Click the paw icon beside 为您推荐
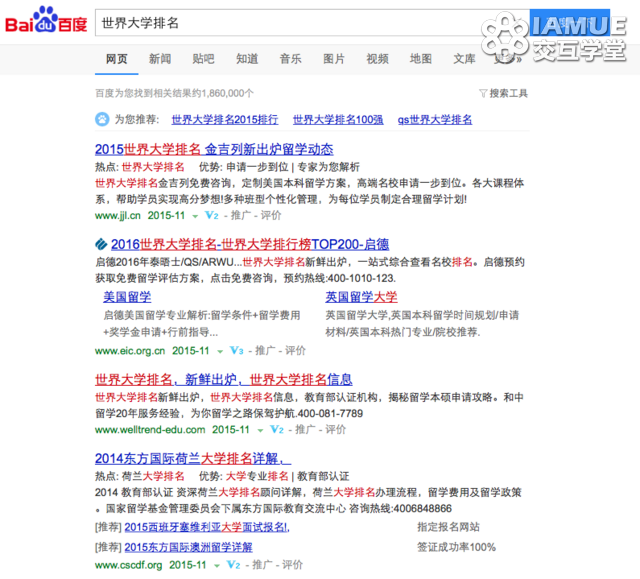 pos(102,119)
